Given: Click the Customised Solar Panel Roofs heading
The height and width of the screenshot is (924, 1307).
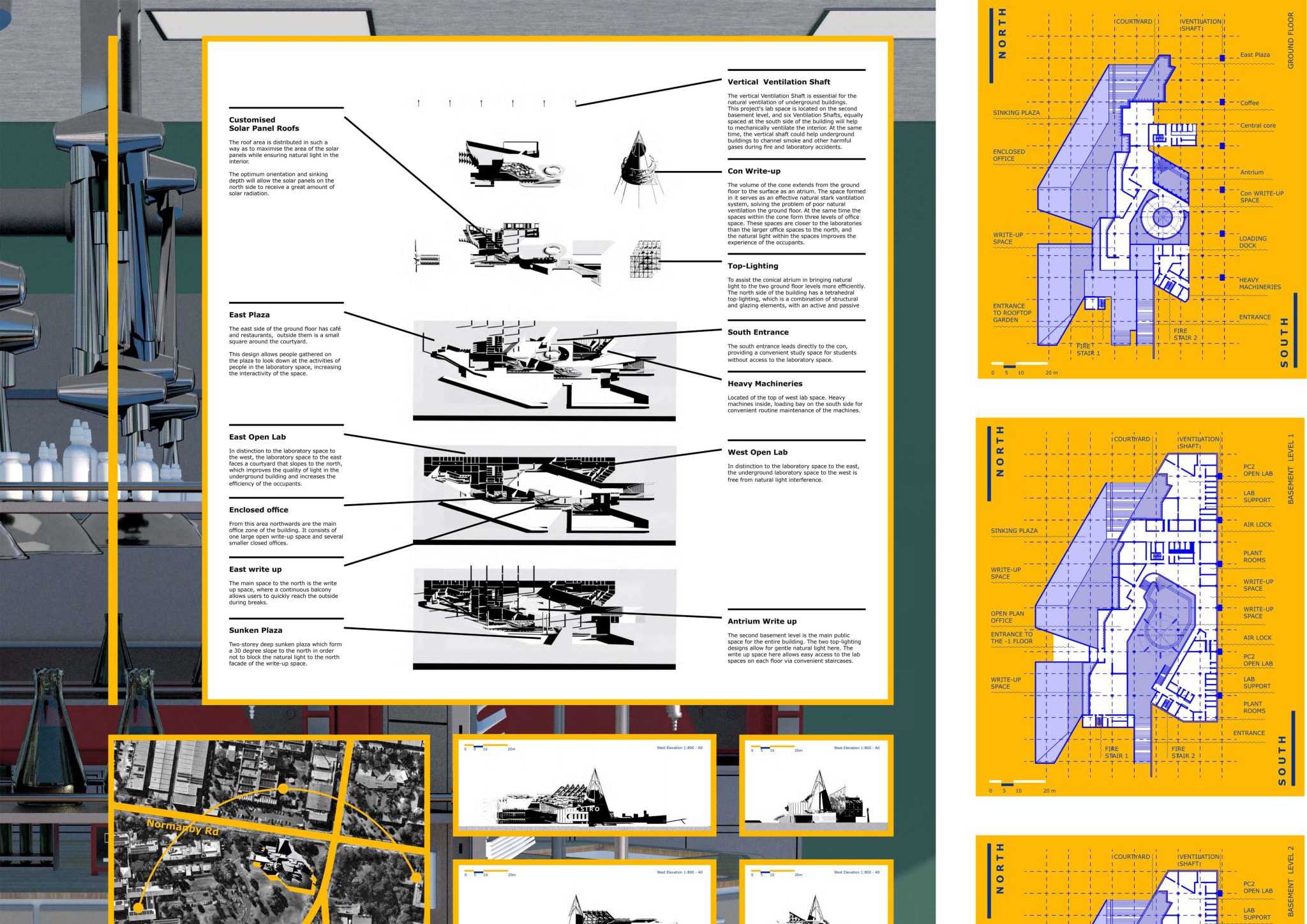Looking at the screenshot, I should [x=264, y=124].
